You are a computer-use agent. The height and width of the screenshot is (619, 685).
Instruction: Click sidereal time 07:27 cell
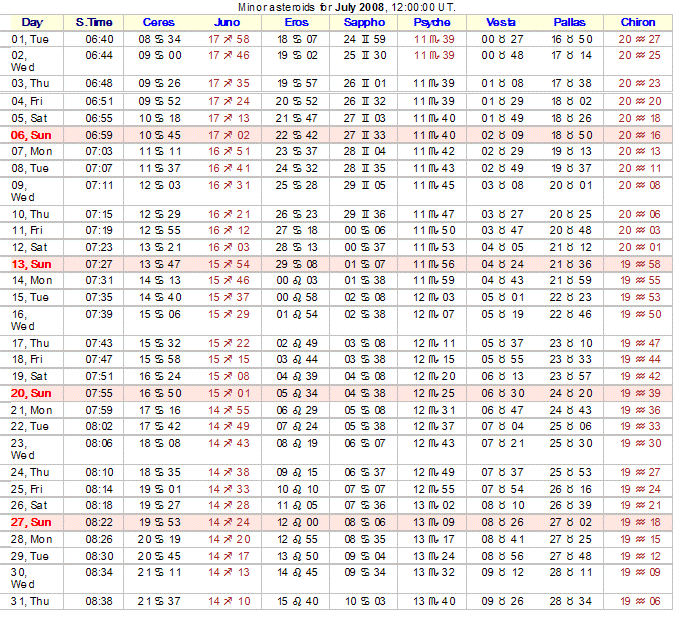[99, 264]
